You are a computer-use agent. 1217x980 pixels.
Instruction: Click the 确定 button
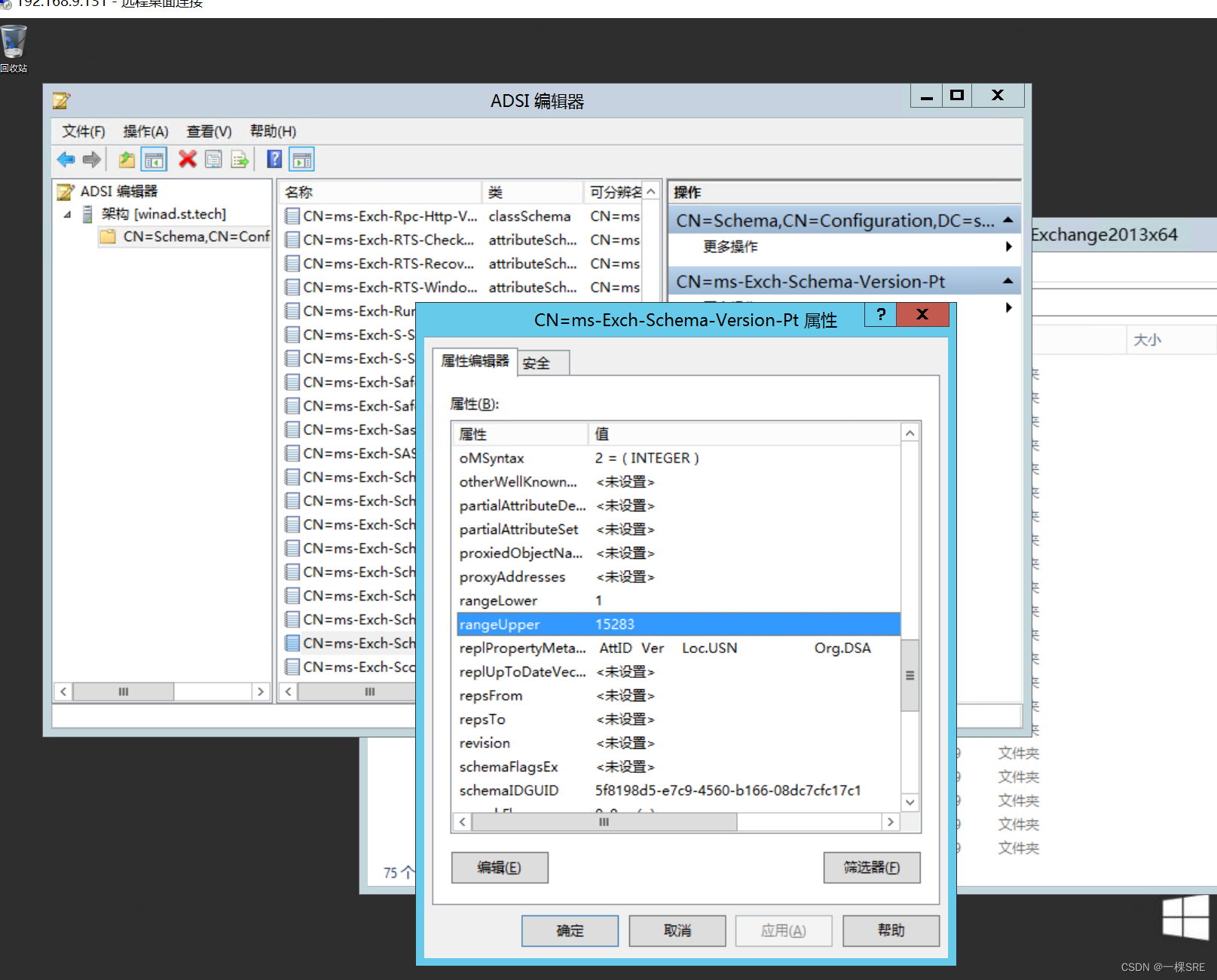pyautogui.click(x=570, y=931)
